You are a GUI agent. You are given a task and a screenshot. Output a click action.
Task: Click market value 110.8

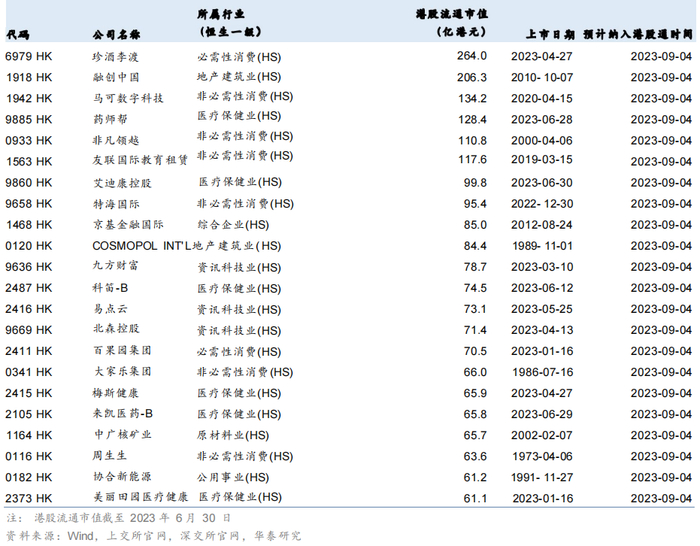click(472, 140)
